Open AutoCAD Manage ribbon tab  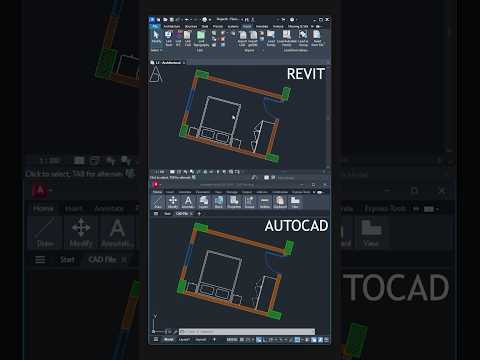click(x=232, y=192)
